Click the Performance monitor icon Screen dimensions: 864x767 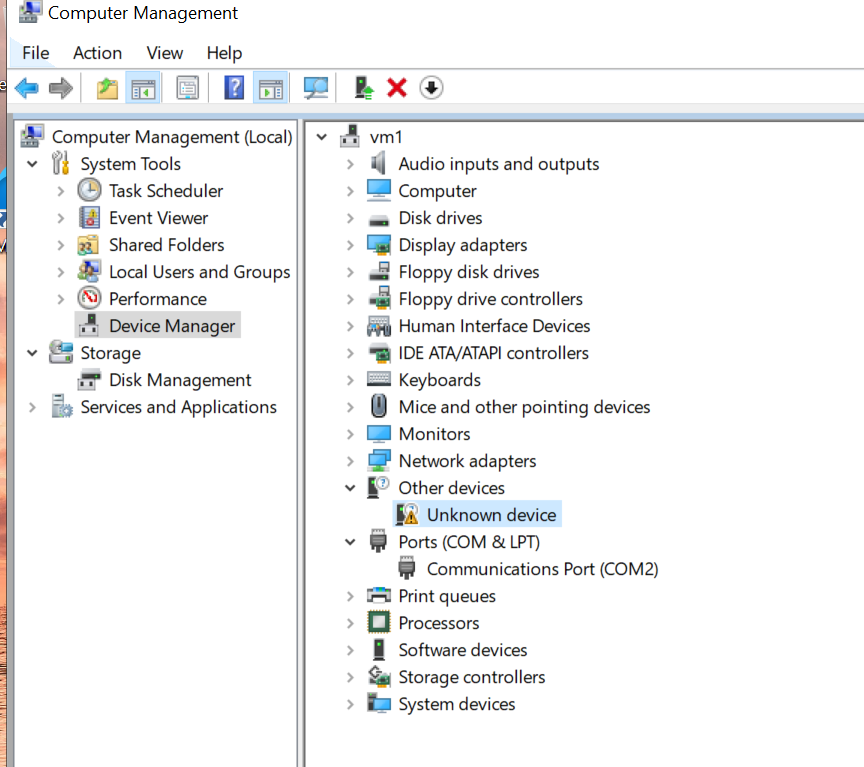coord(89,299)
